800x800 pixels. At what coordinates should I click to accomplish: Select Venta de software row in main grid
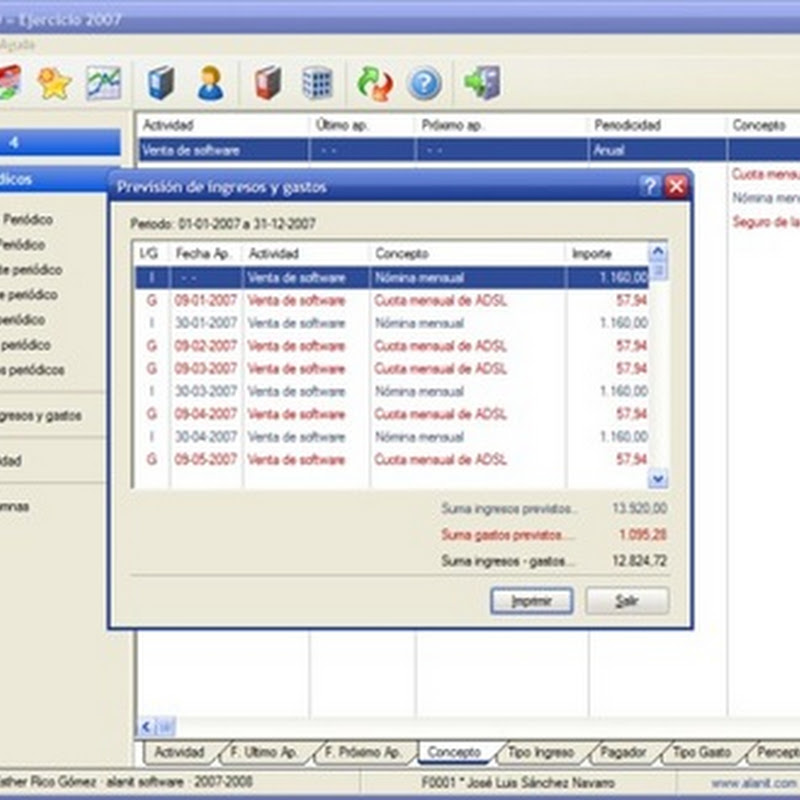tap(468, 151)
